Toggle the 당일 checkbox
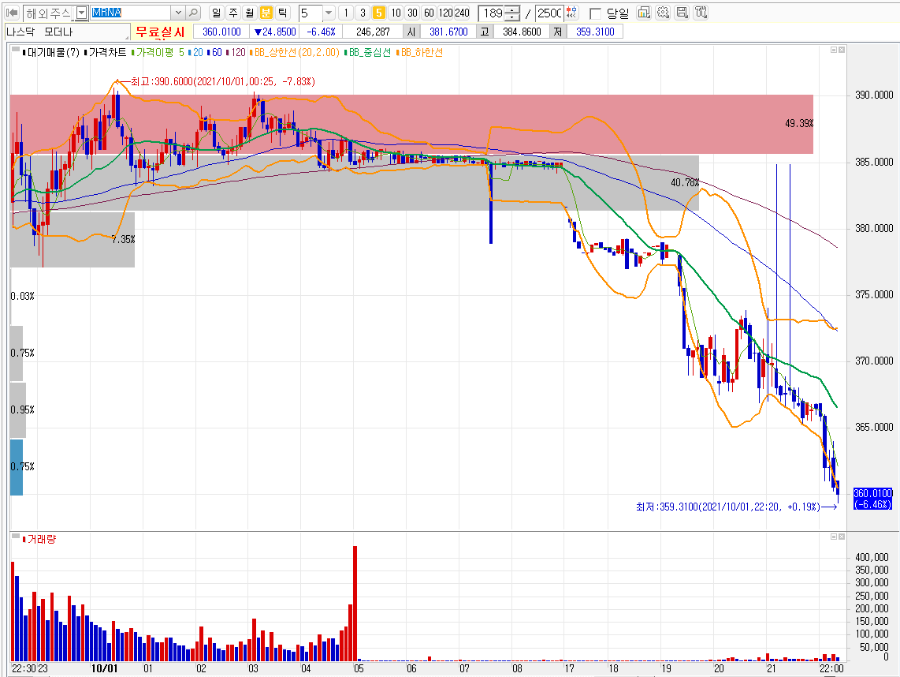900x677 pixels. tap(595, 13)
